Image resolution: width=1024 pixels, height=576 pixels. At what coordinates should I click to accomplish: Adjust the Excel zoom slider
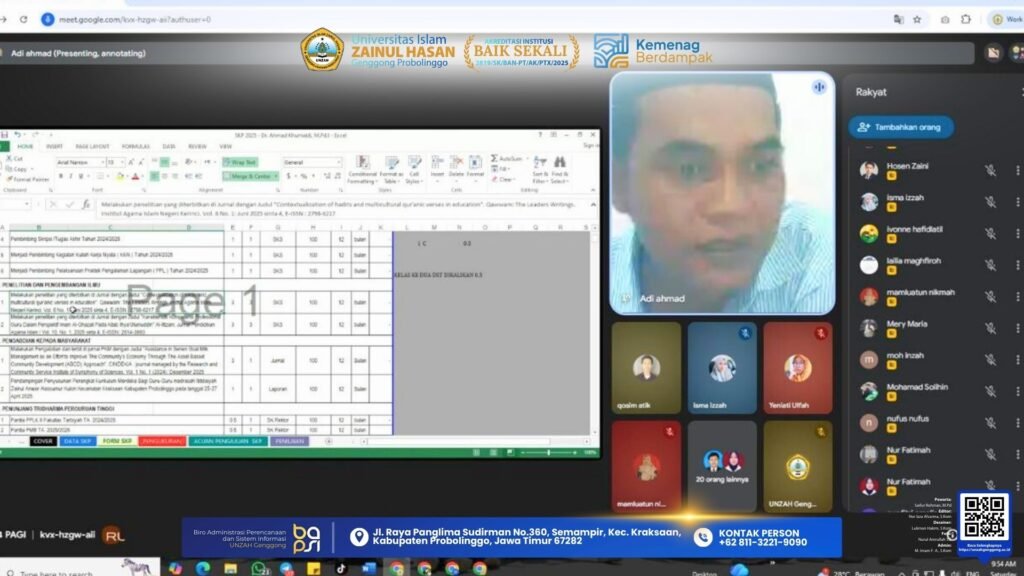(551, 452)
